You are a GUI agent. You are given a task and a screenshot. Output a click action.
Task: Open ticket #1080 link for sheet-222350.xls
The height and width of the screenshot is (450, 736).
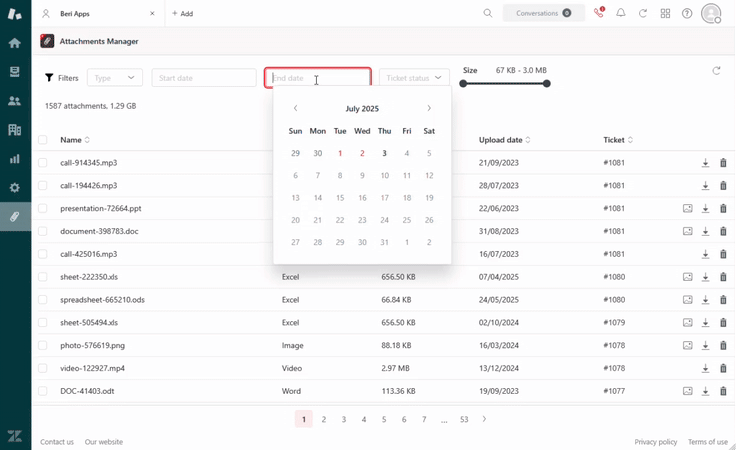click(614, 277)
